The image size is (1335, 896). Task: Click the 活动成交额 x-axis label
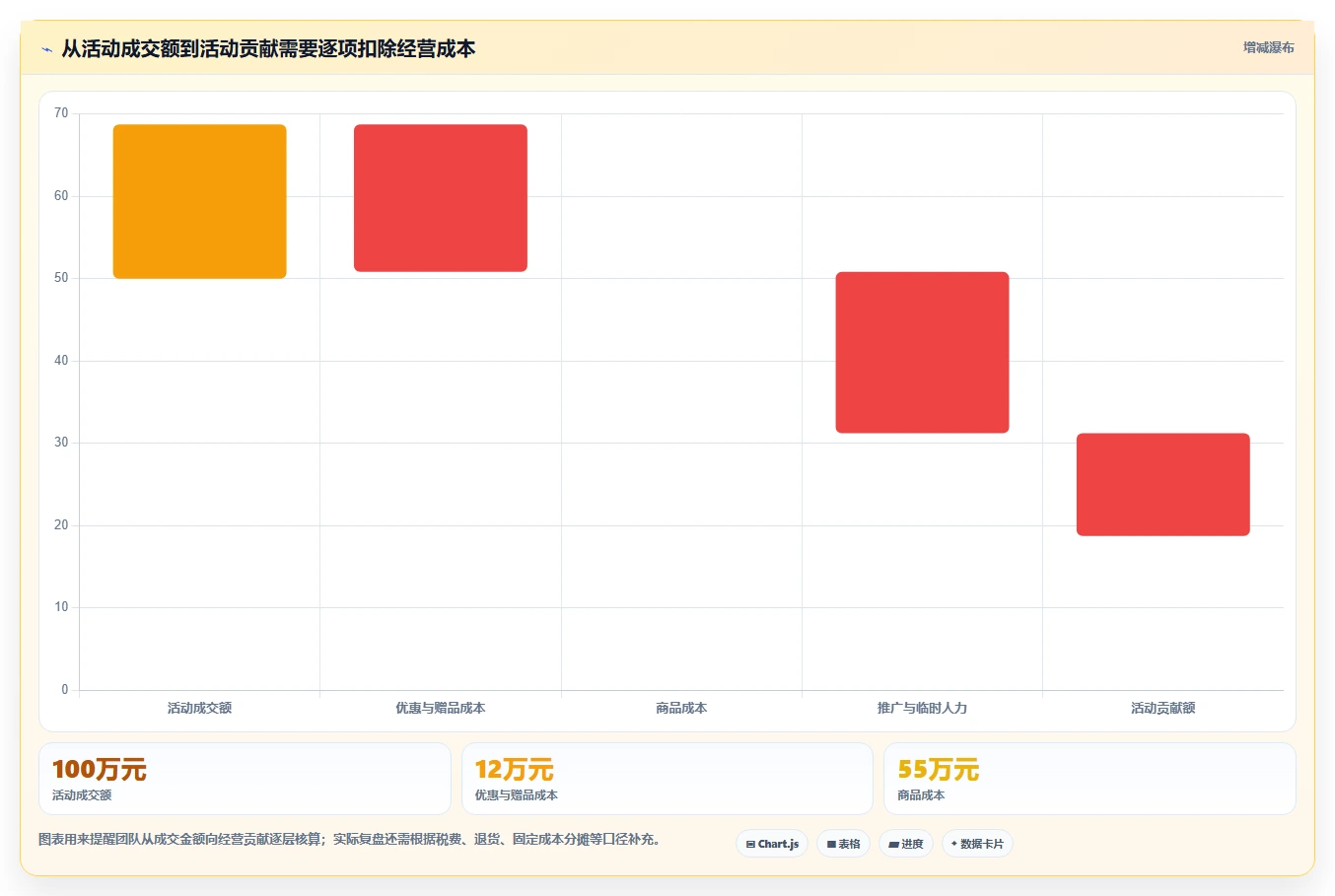point(199,708)
